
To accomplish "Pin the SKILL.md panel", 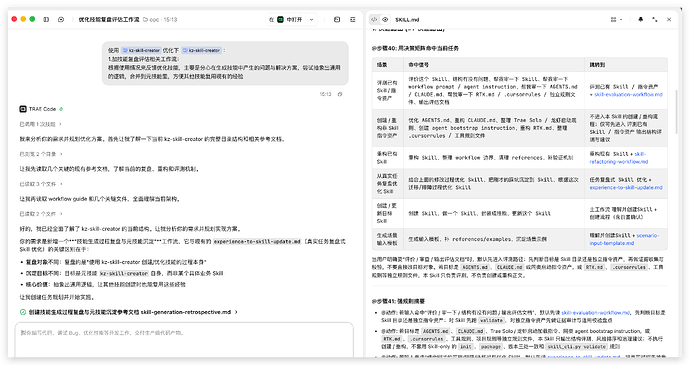I will [640, 19].
